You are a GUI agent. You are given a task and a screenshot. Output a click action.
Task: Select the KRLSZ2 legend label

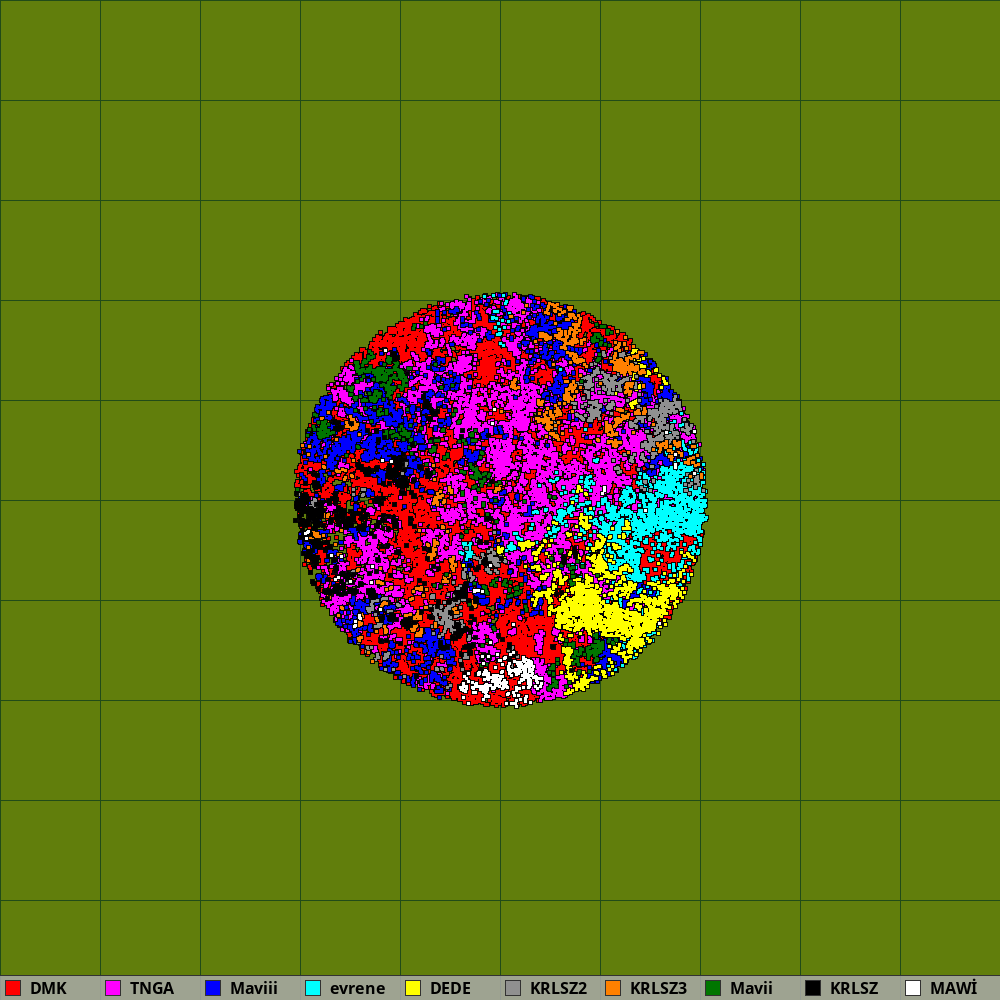coord(559,988)
